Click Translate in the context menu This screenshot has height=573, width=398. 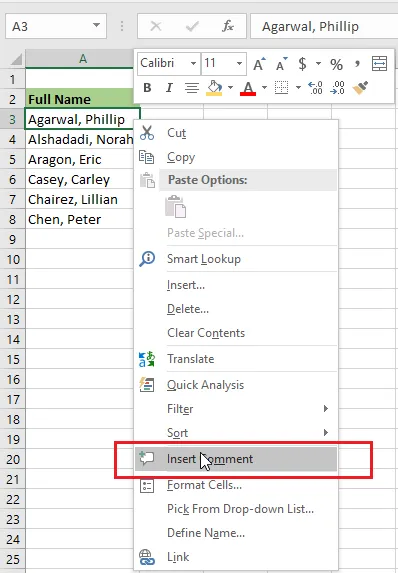point(236,359)
